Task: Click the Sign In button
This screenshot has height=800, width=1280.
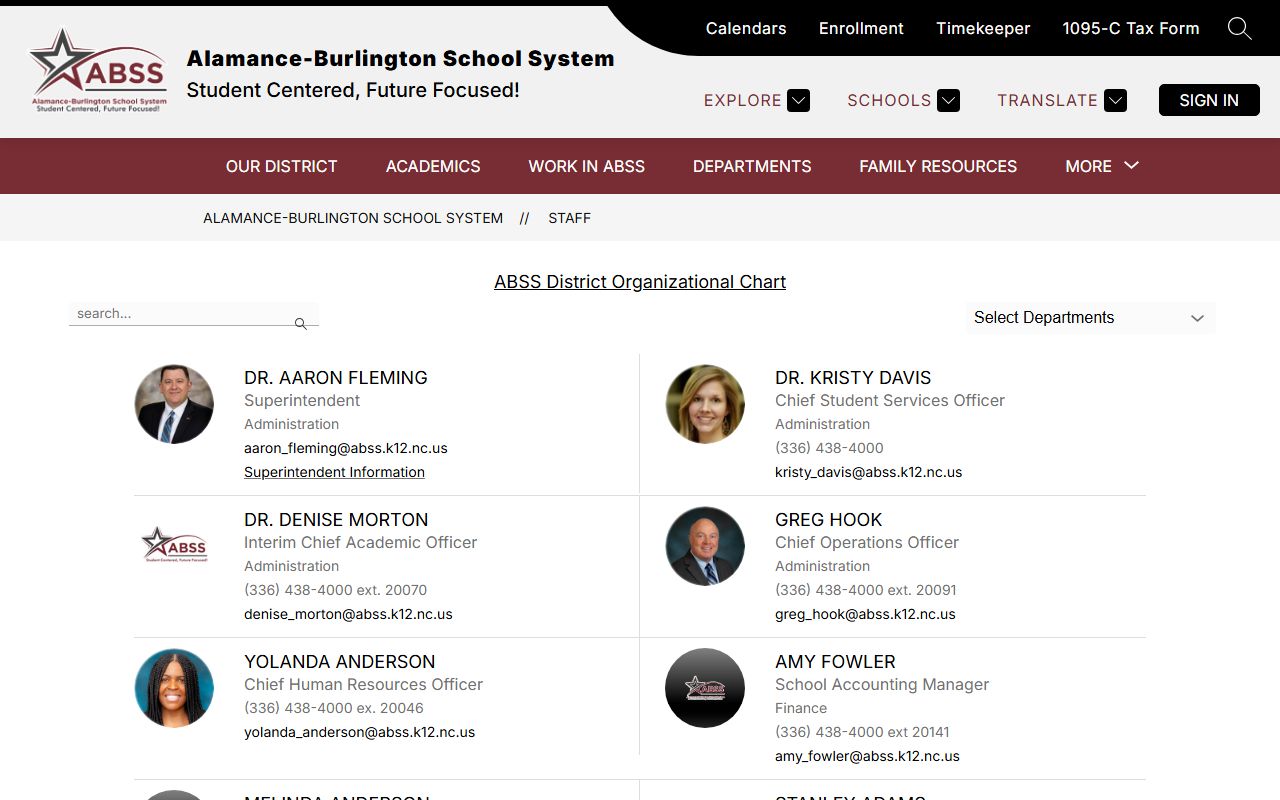Action: coord(1209,100)
